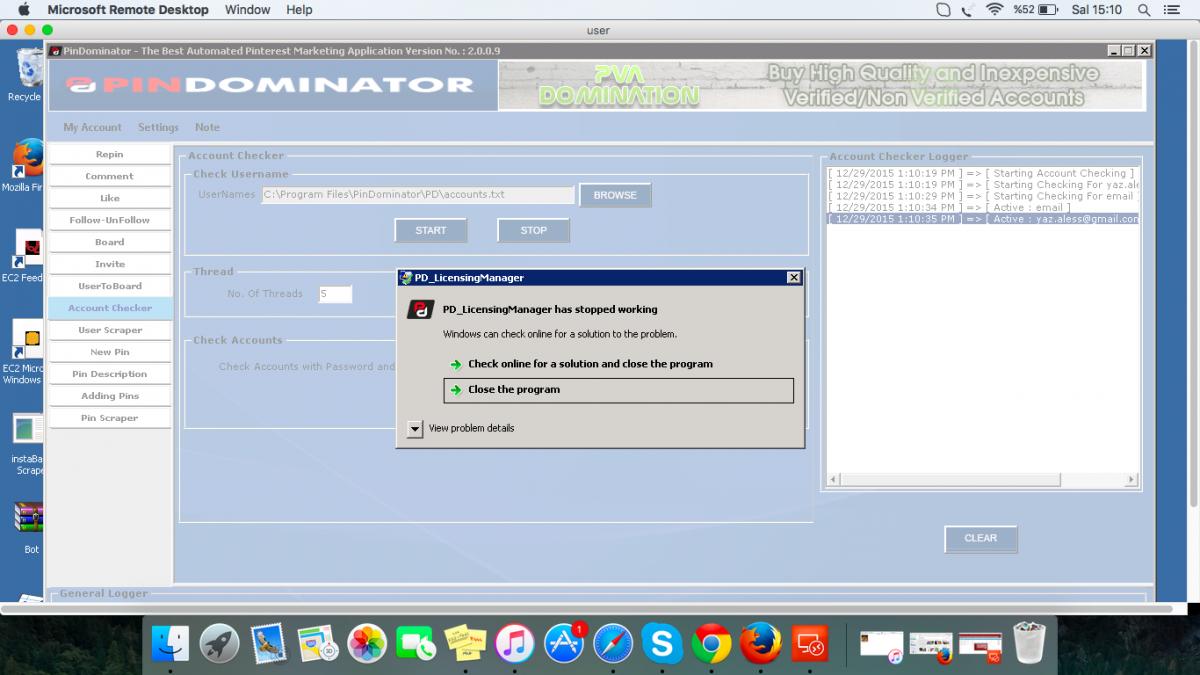Open the Trash in dock
This screenshot has height=675, width=1200.
pyautogui.click(x=1029, y=644)
